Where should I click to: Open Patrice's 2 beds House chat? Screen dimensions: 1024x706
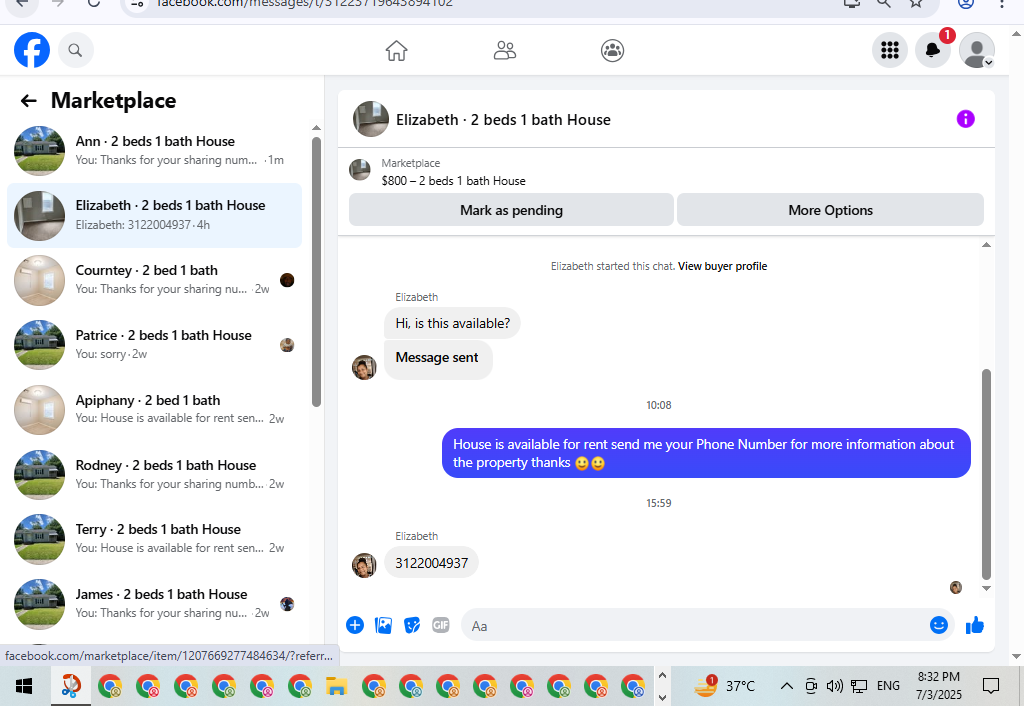[155, 345]
